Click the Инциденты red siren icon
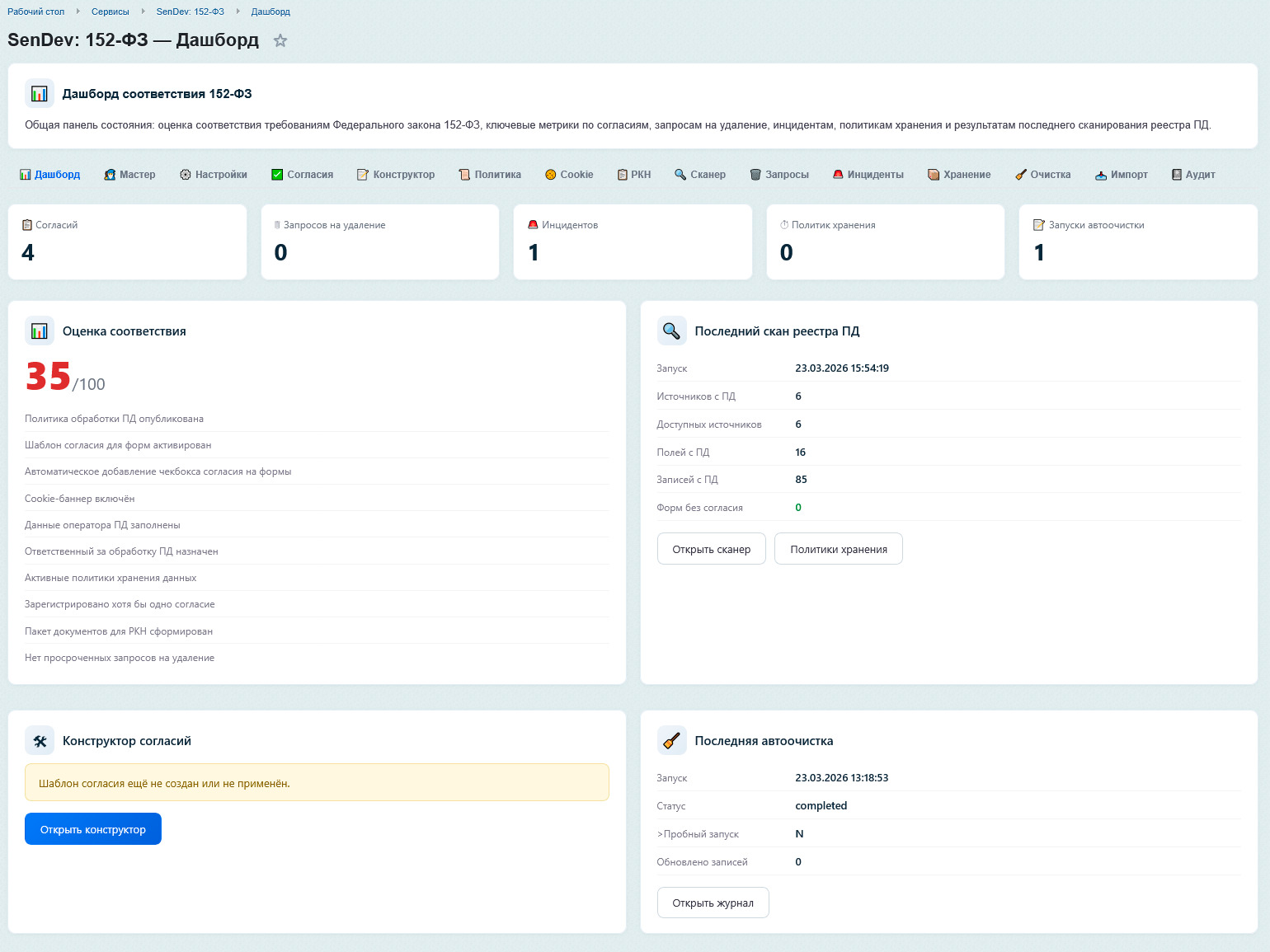The image size is (1270, 952). coord(838,175)
